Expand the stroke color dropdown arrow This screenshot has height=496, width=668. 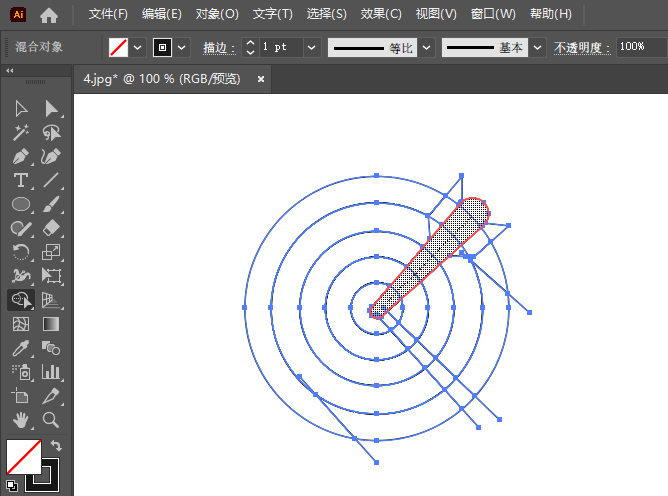(x=181, y=47)
